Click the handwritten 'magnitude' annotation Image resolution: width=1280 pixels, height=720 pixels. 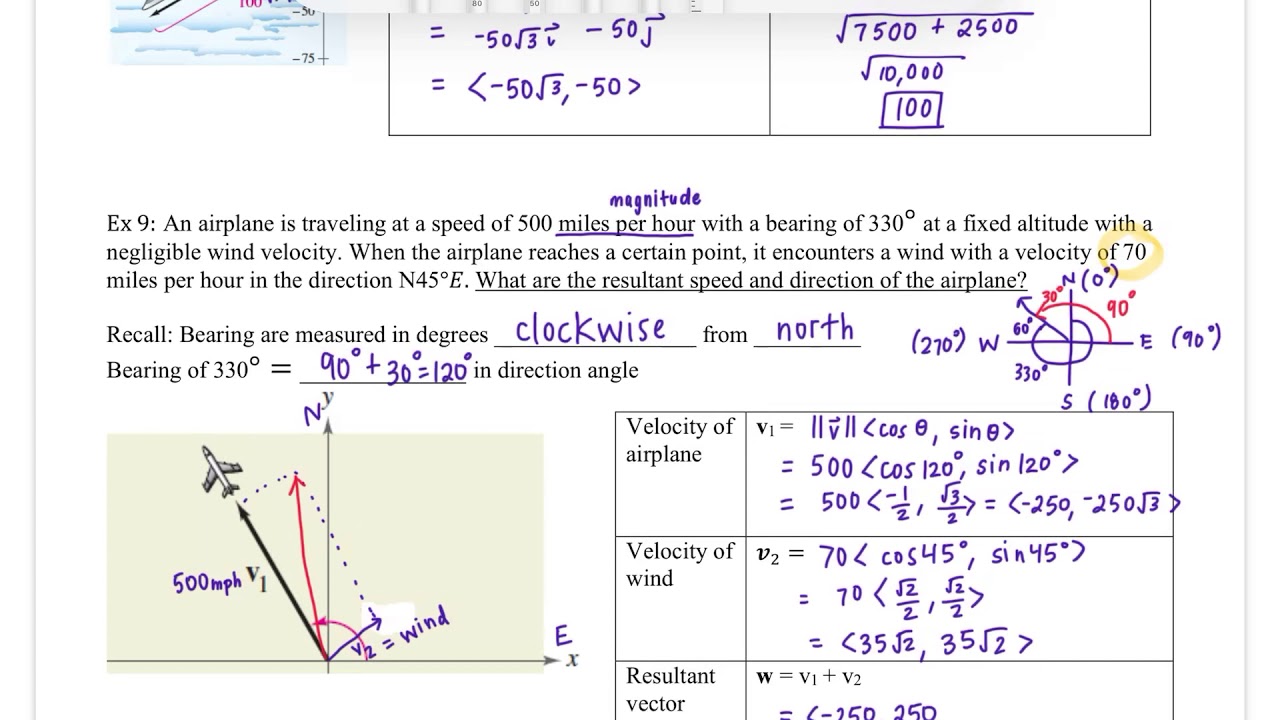[655, 198]
